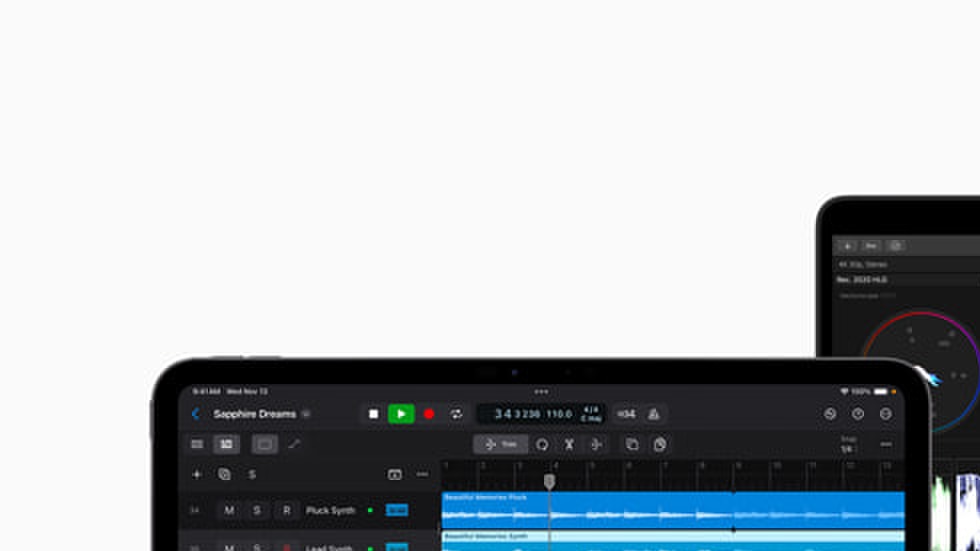Toggle the count-in button
980x551 pixels.
[626, 414]
